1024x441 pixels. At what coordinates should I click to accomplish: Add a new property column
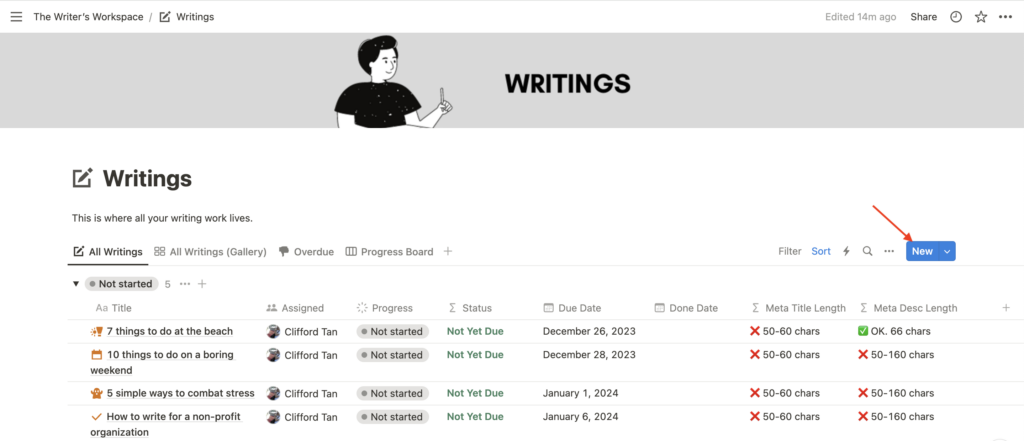pyautogui.click(x=1005, y=308)
